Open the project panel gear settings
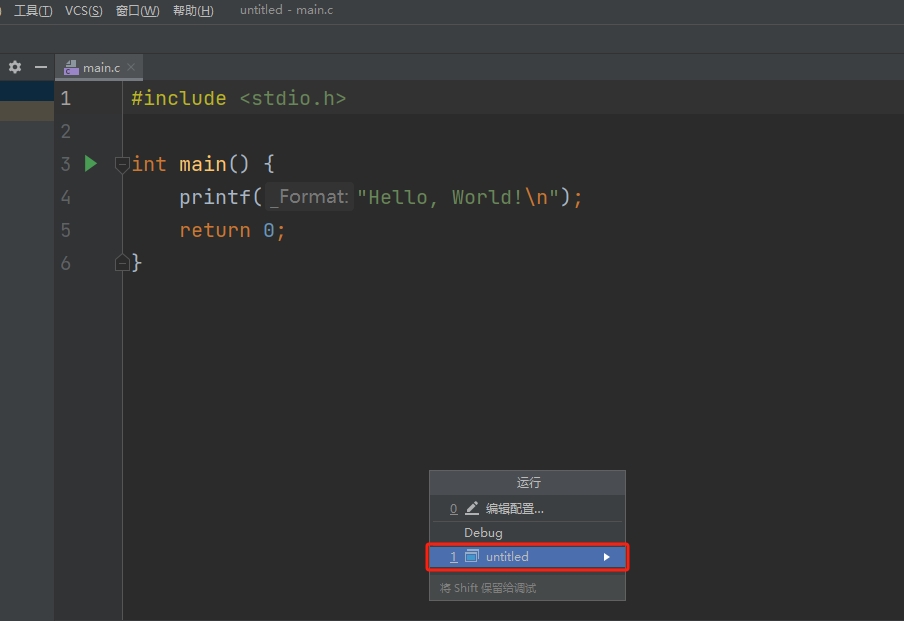Screen dimensions: 904x621 tap(15, 67)
